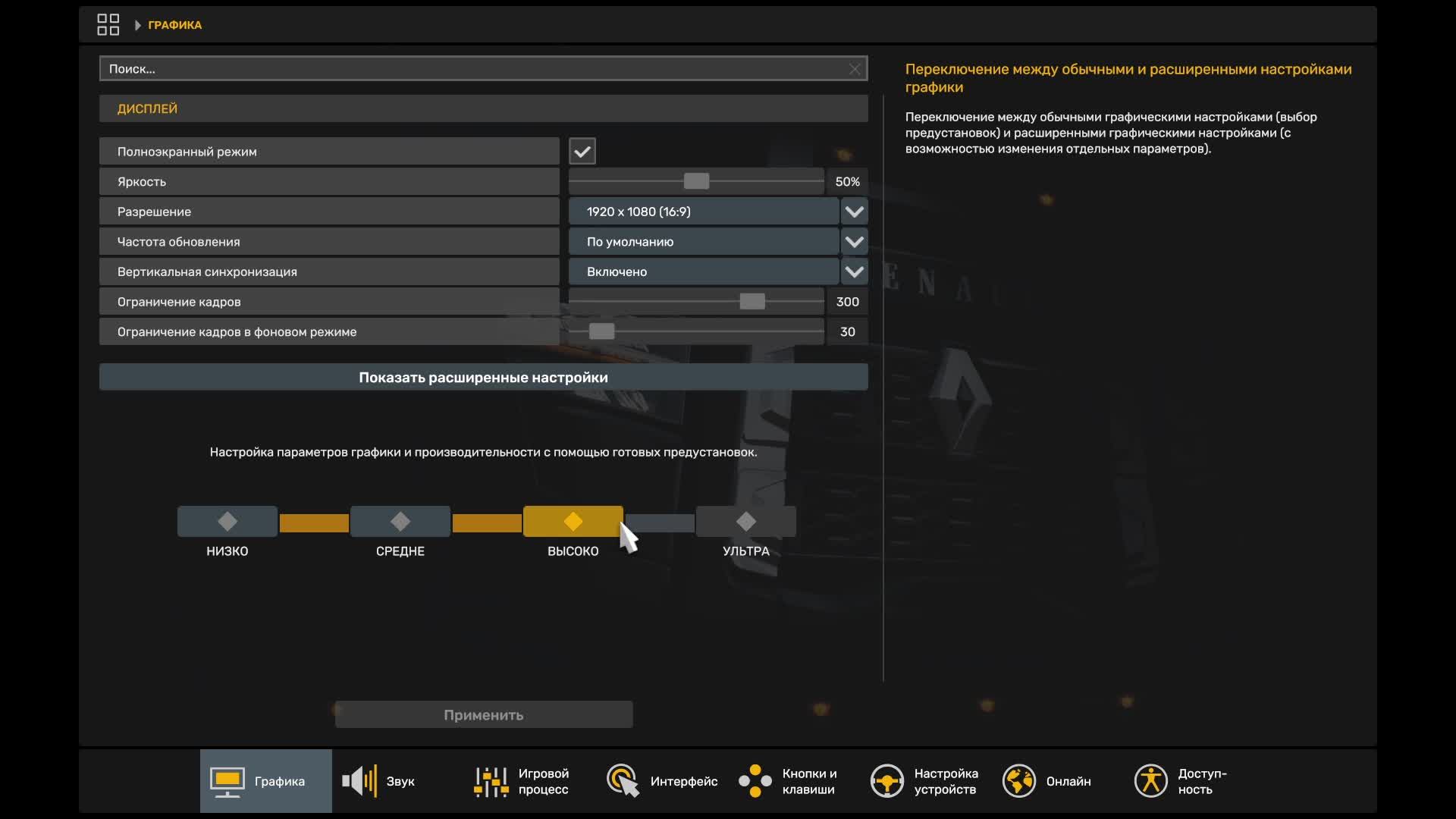This screenshot has width=1456, height=819.
Task: Open the Онлайн settings section
Action: pos(1048,781)
